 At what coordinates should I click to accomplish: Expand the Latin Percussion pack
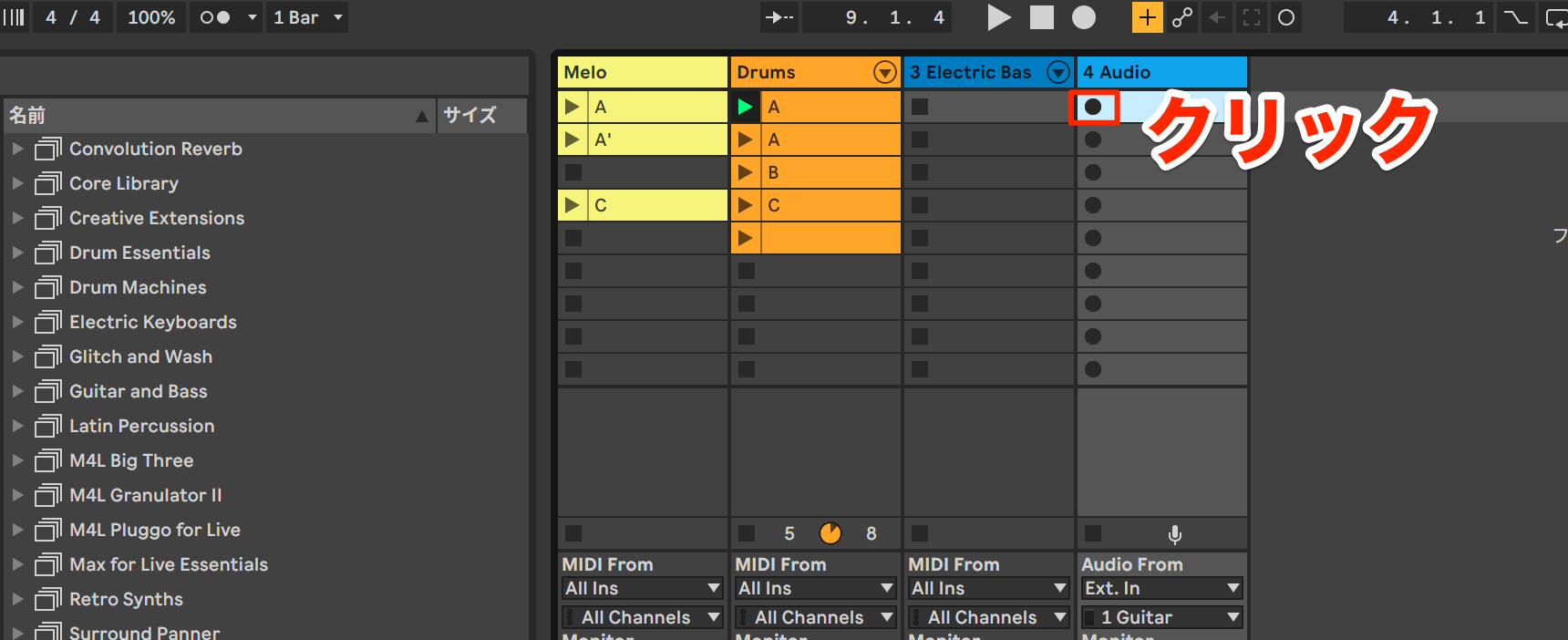click(x=17, y=426)
